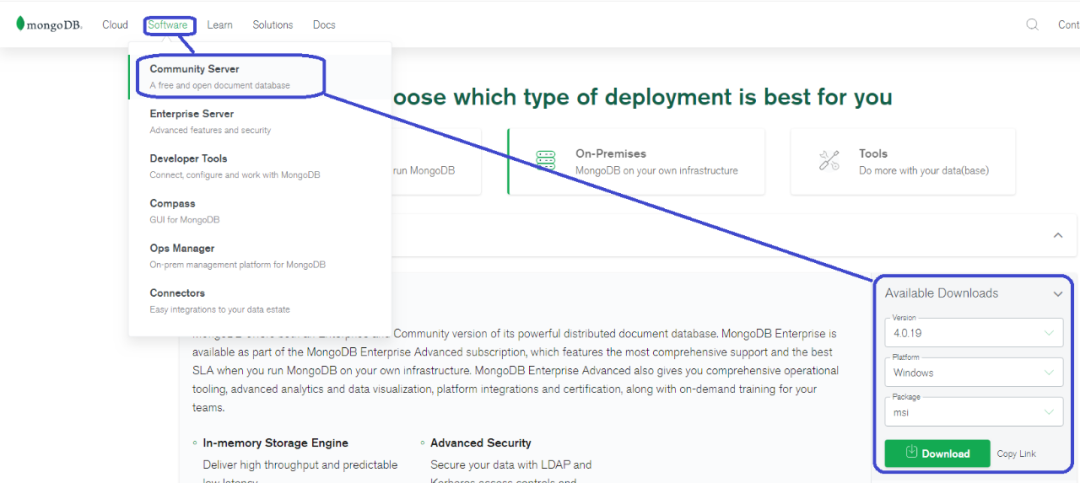
Task: Click the On-Premises server icon
Action: click(545, 161)
